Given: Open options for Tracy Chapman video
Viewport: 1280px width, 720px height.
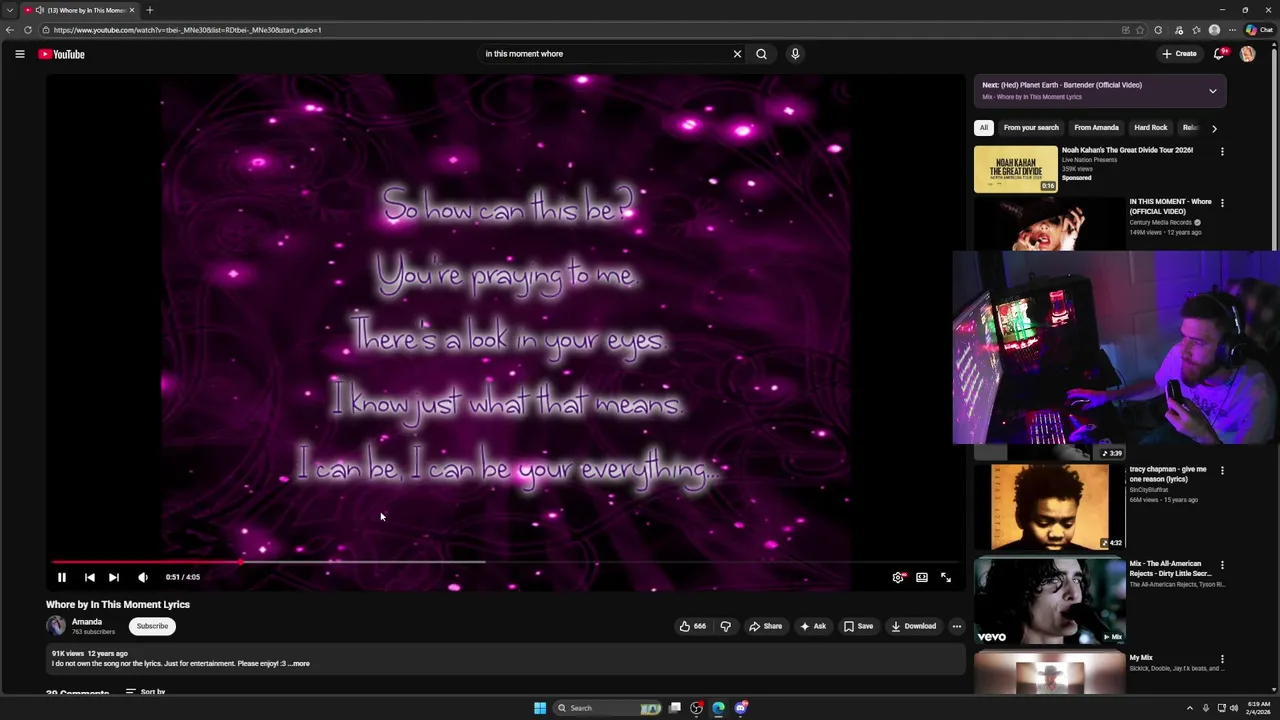Looking at the screenshot, I should click(x=1222, y=470).
